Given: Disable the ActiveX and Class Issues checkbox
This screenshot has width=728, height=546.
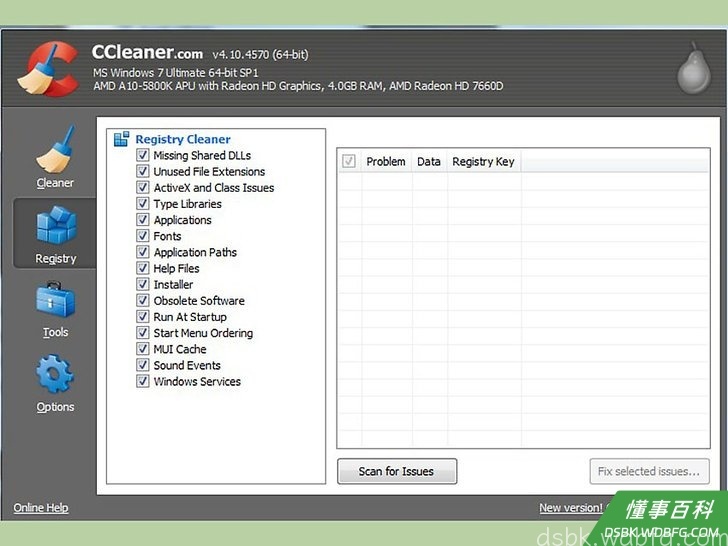Looking at the screenshot, I should pos(143,188).
